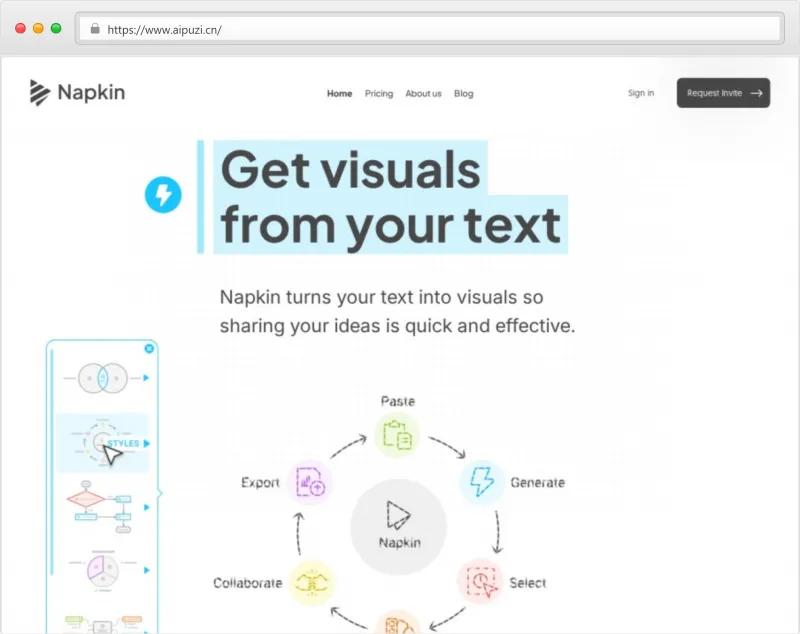Click the red Select cursor icon
This screenshot has height=634, width=800.
point(481,580)
